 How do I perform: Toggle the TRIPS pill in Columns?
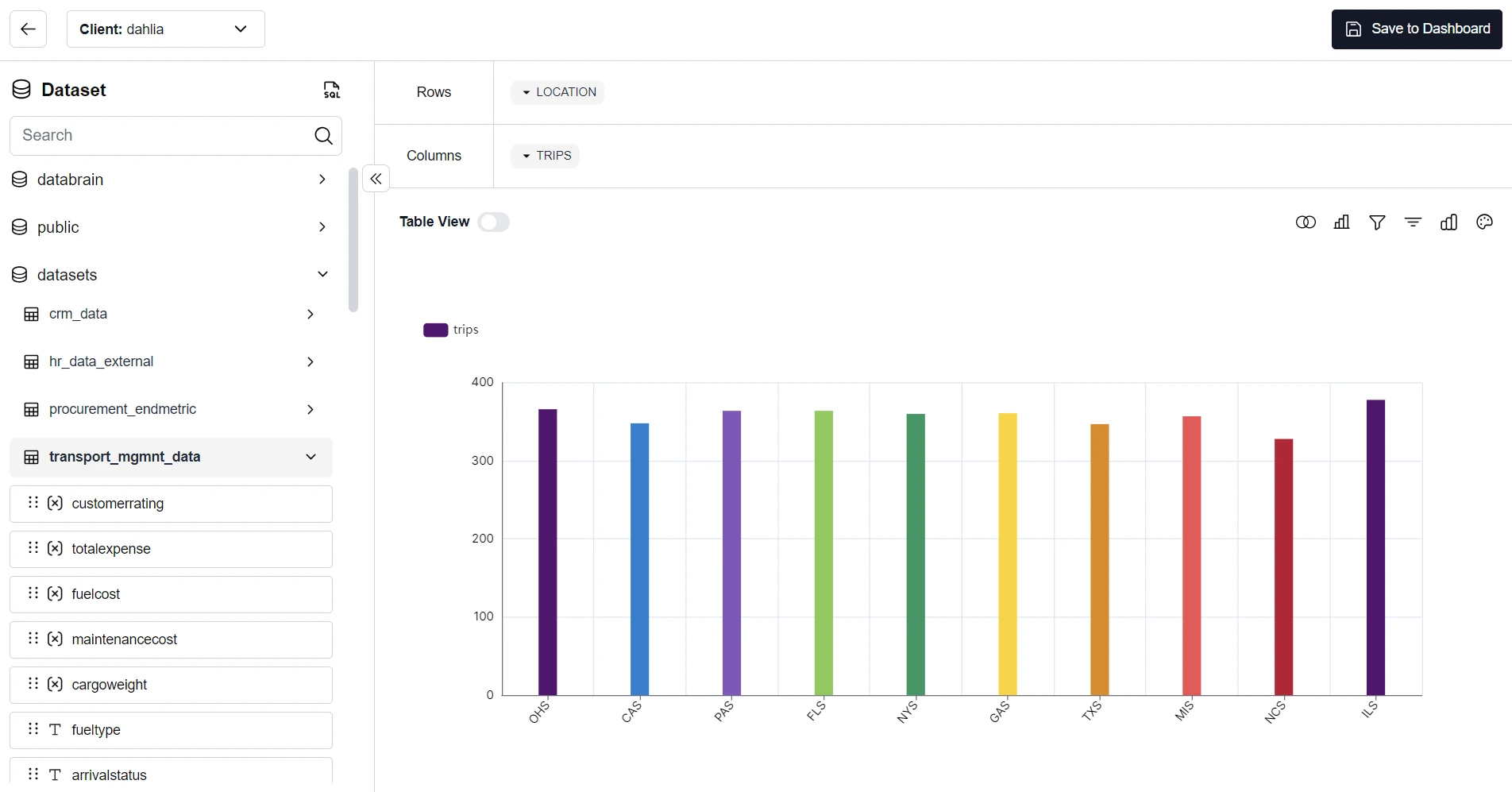coord(546,155)
